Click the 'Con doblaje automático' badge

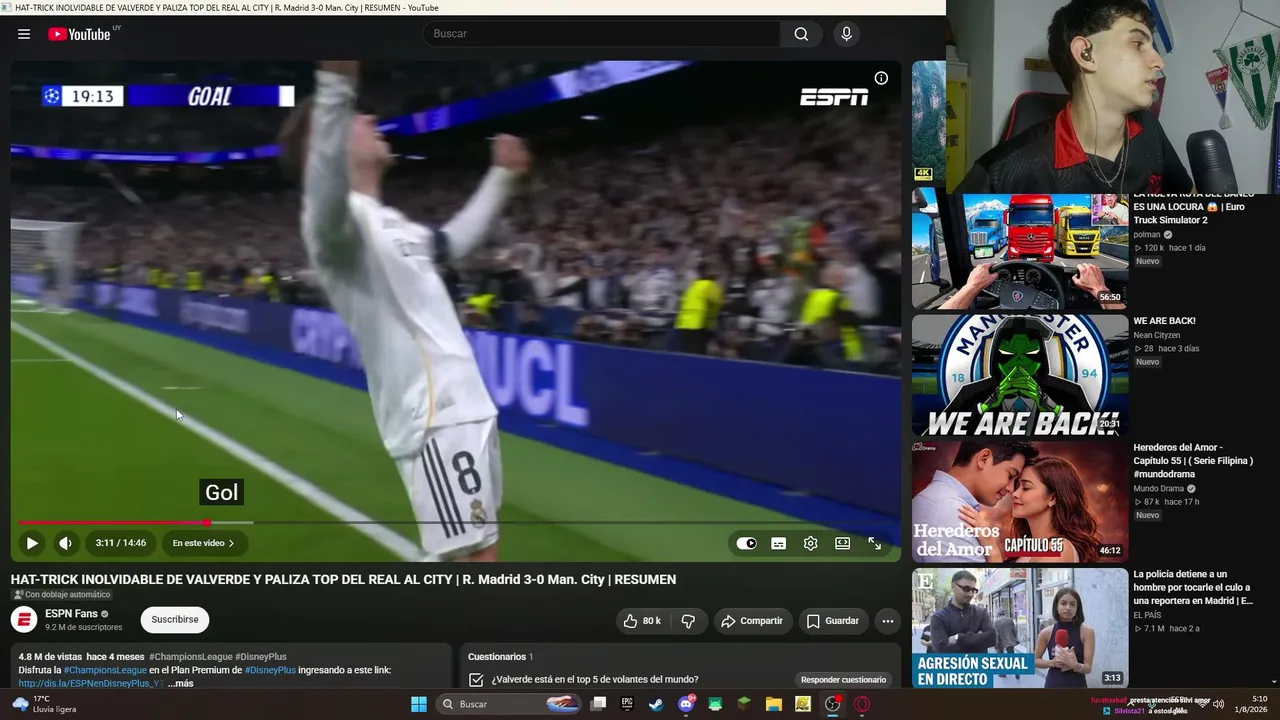click(62, 595)
